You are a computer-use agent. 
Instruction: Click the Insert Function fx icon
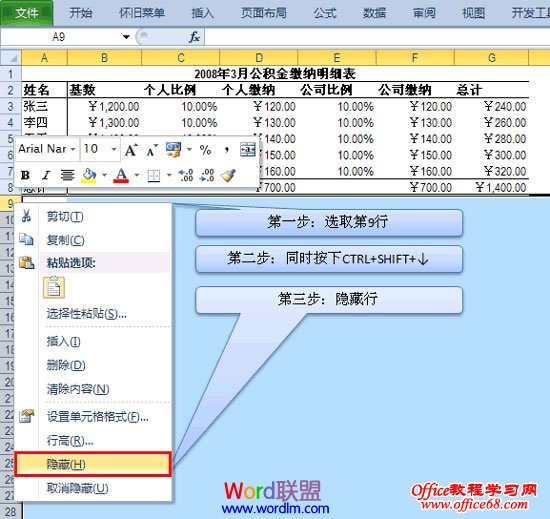tap(194, 36)
